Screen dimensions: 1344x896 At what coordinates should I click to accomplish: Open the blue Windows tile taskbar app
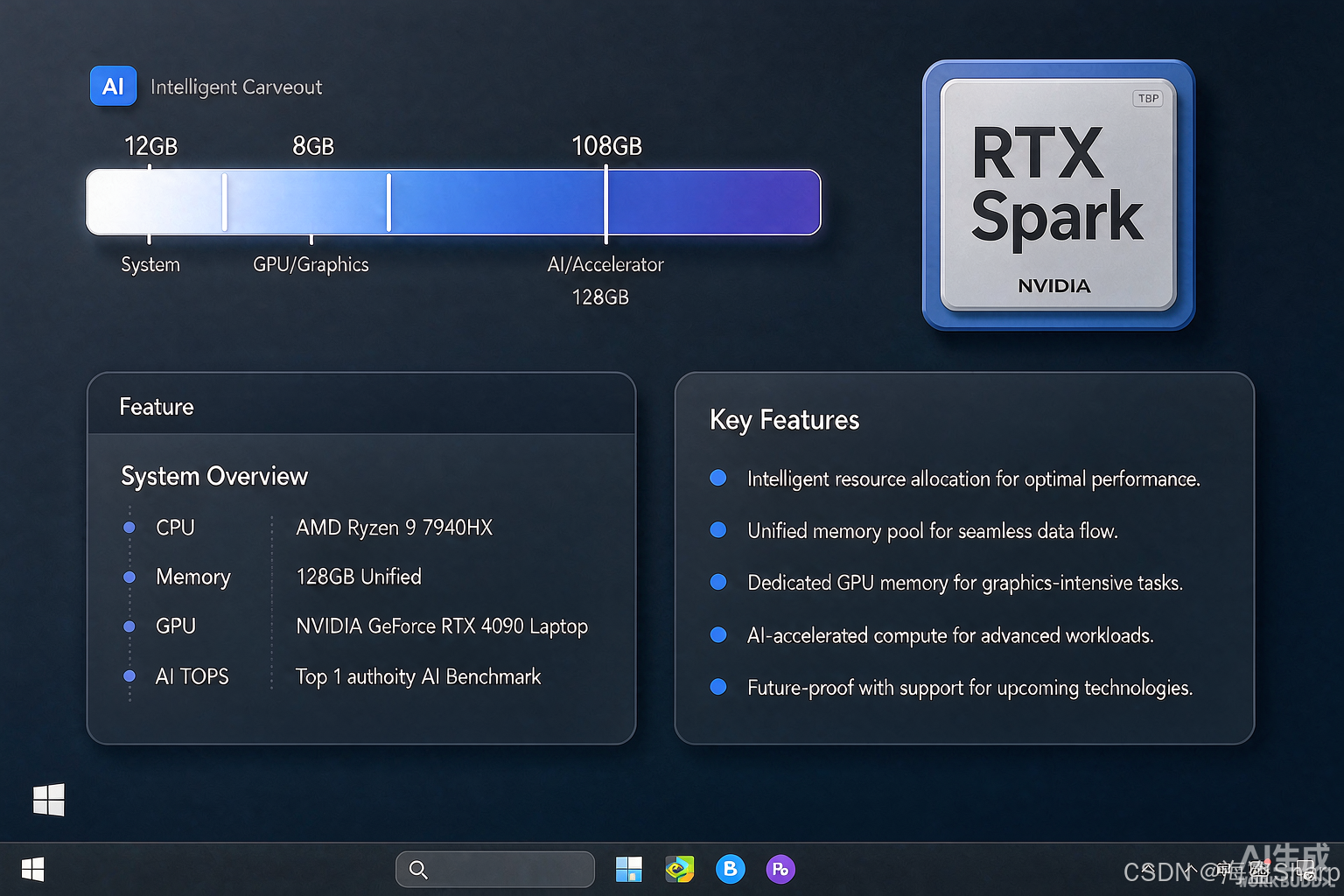[x=628, y=869]
